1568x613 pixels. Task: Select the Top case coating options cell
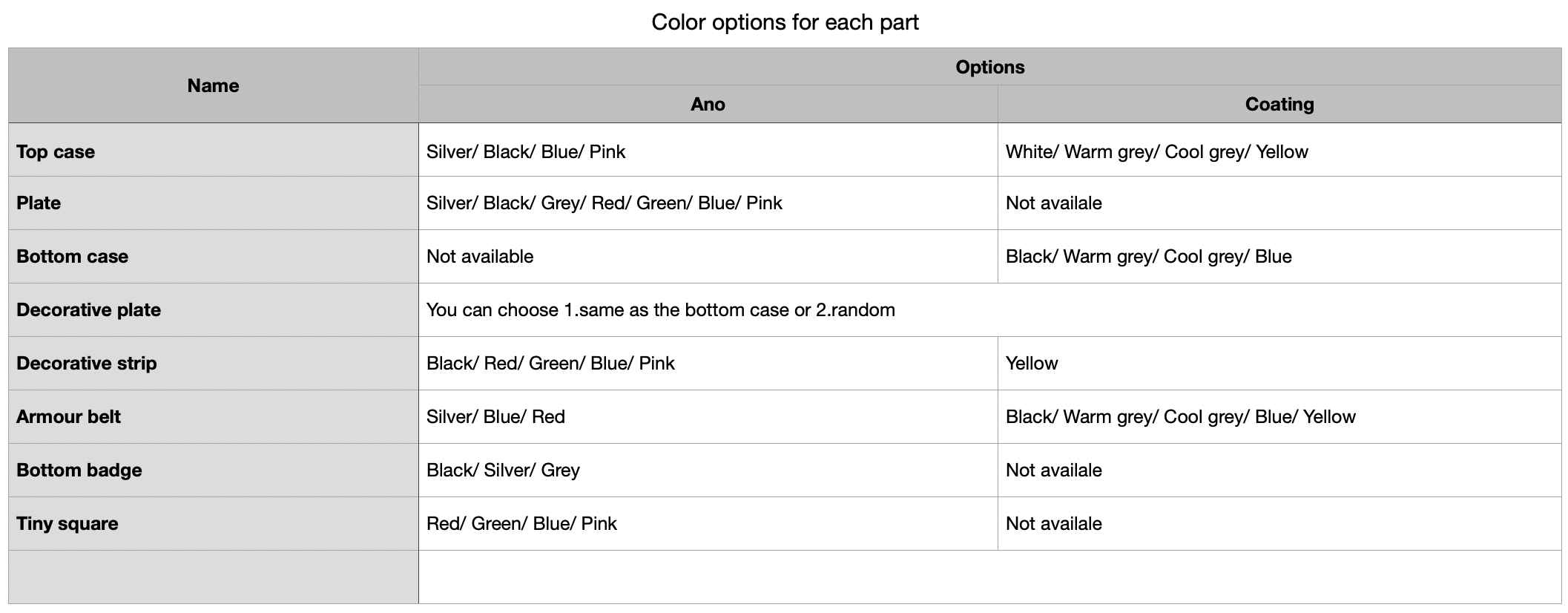point(1156,152)
